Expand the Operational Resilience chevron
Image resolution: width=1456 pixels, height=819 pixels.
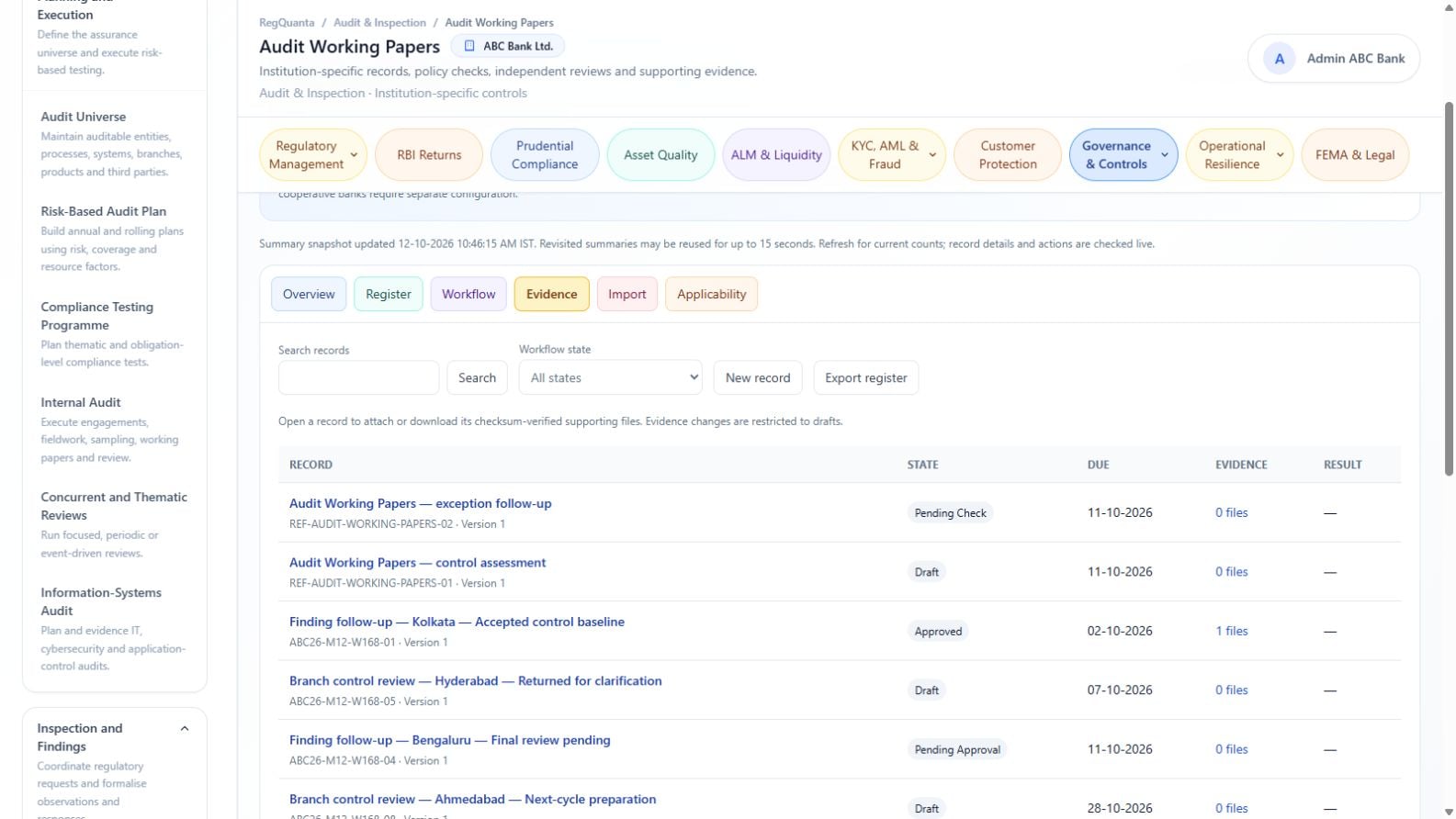point(1281,155)
